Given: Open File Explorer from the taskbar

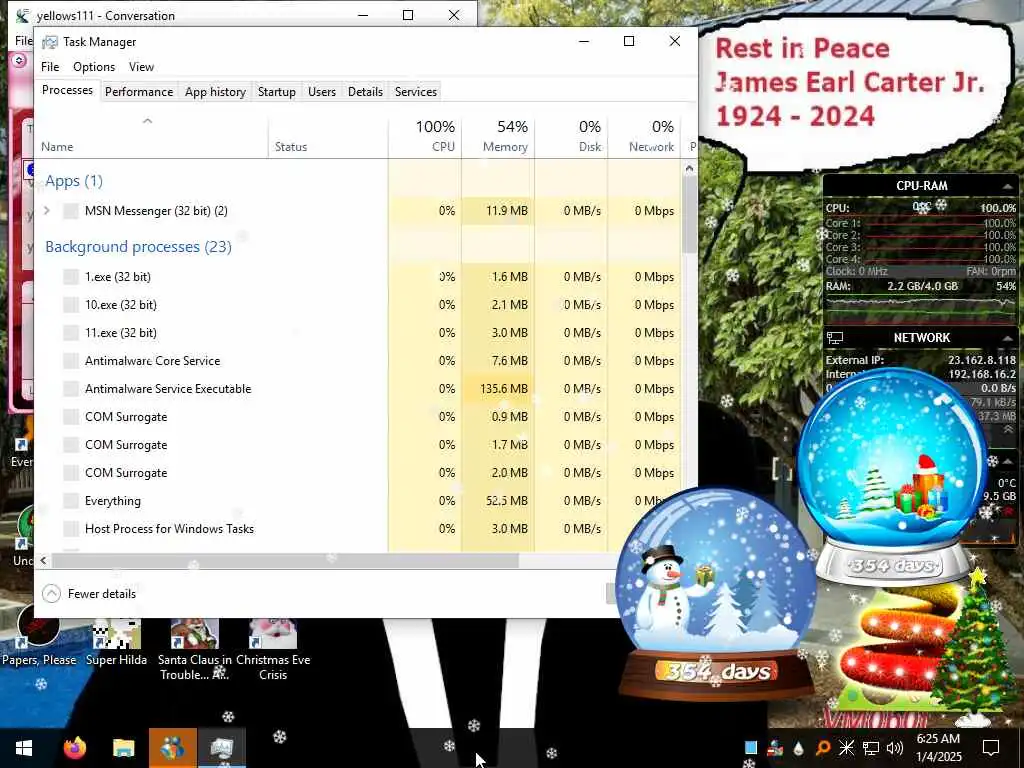Looking at the screenshot, I should 123,748.
